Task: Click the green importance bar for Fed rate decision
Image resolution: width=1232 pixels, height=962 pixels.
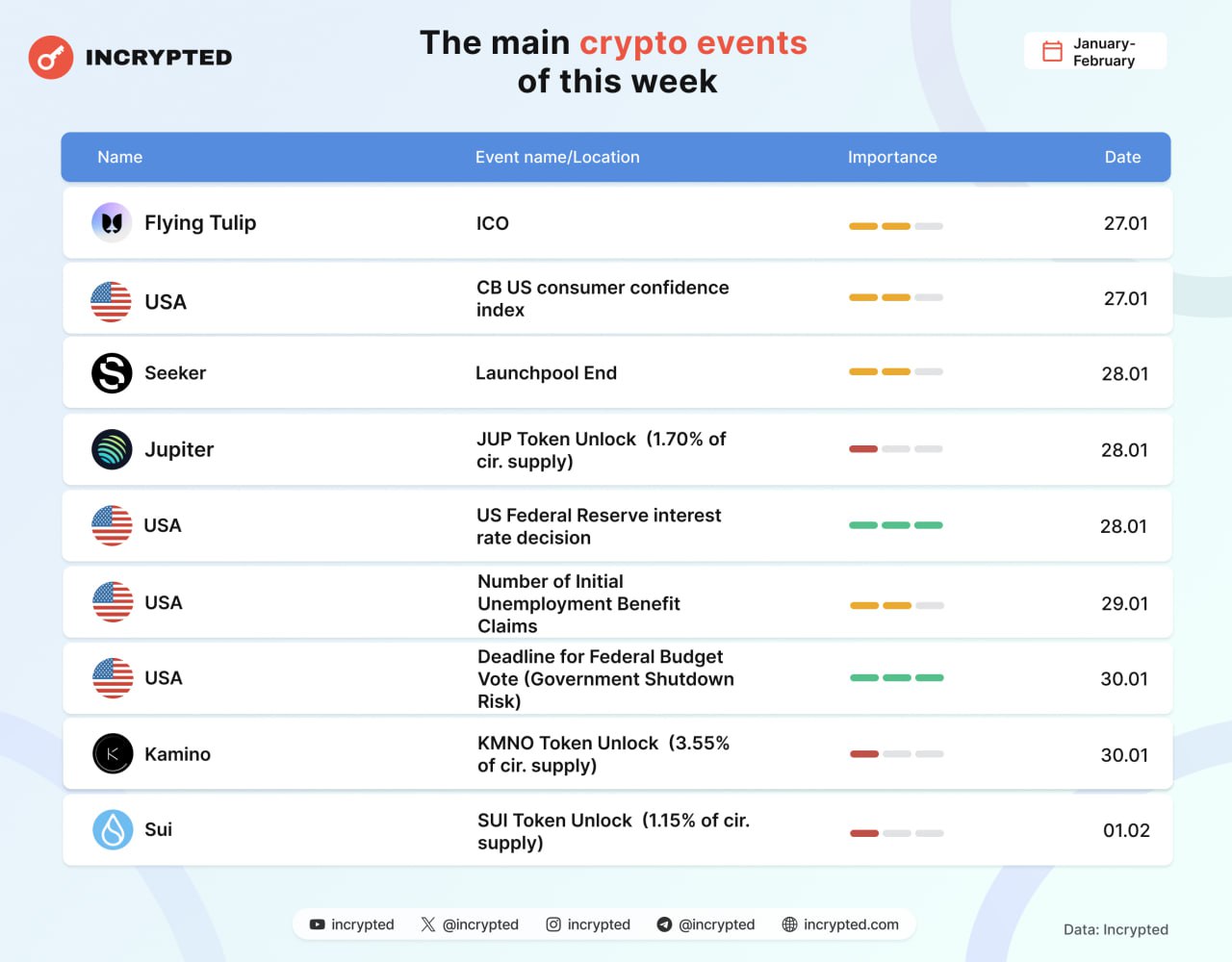Action: (x=896, y=525)
